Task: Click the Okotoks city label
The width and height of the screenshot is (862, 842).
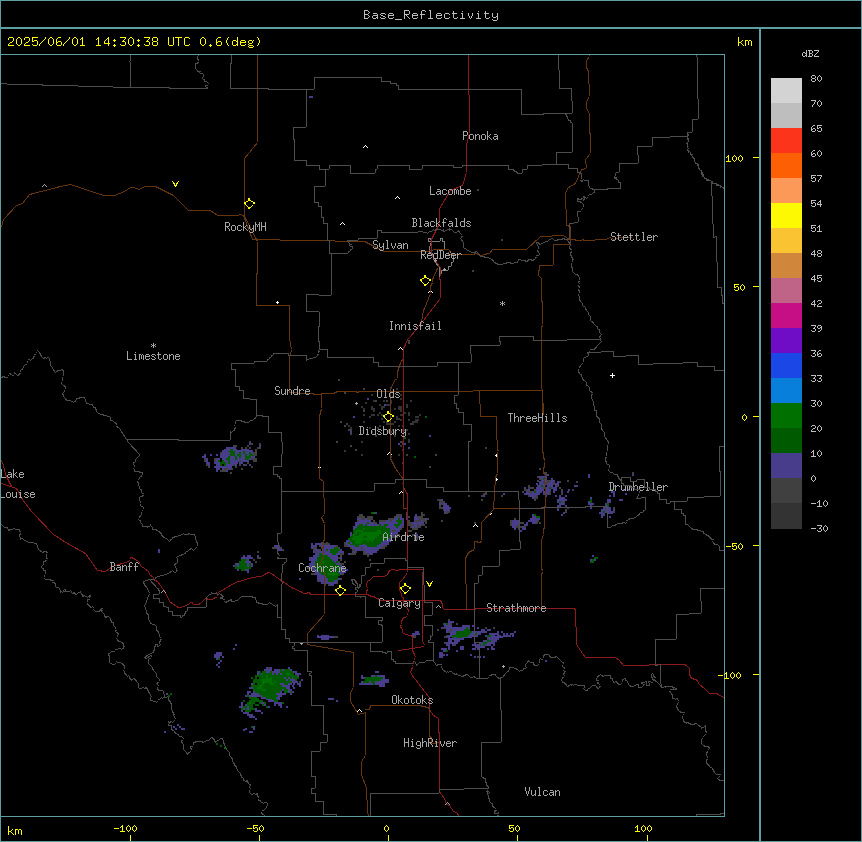Action: pos(412,700)
